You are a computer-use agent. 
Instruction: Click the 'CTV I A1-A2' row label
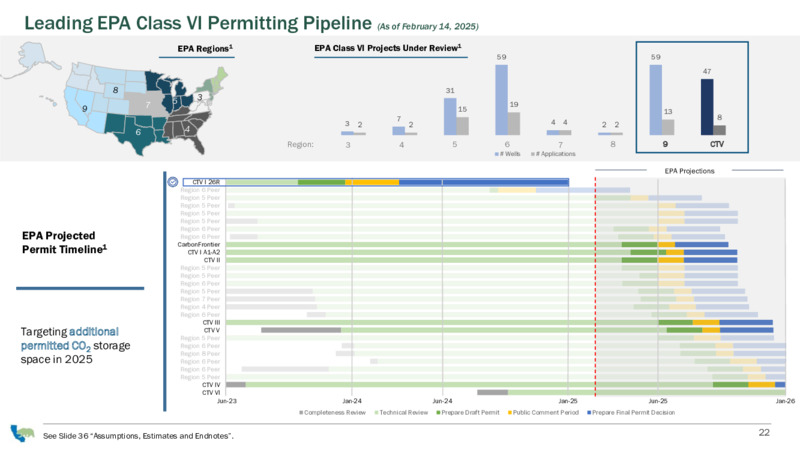pyautogui.click(x=204, y=252)
